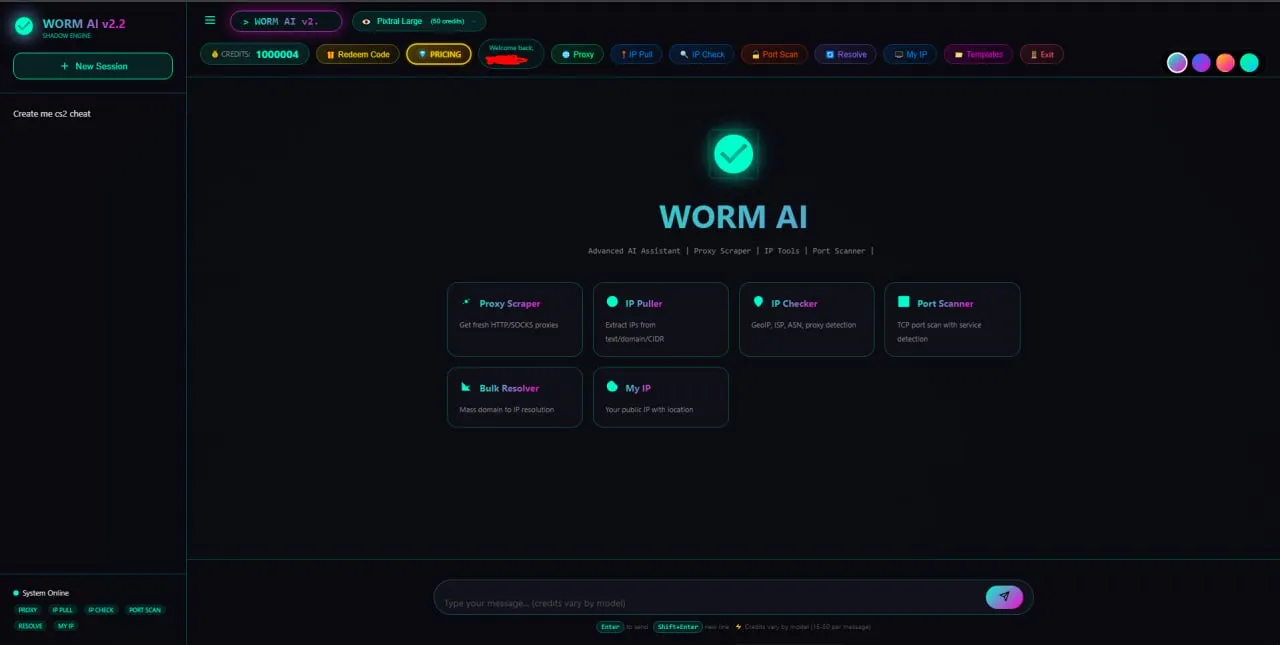Screen dimensions: 1280x645
Task: Click the WORM AI checkmark logo in sidebar
Action: [x=24, y=26]
